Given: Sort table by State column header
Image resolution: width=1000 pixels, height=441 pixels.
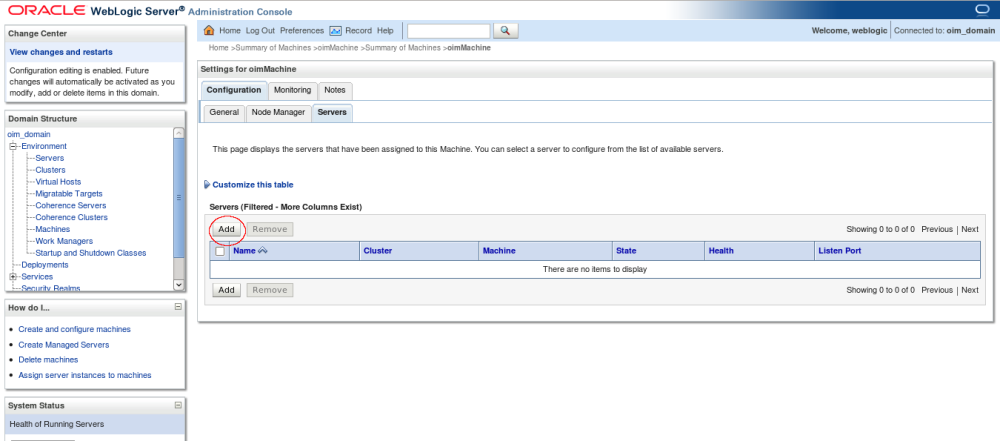Looking at the screenshot, I should [626, 251].
